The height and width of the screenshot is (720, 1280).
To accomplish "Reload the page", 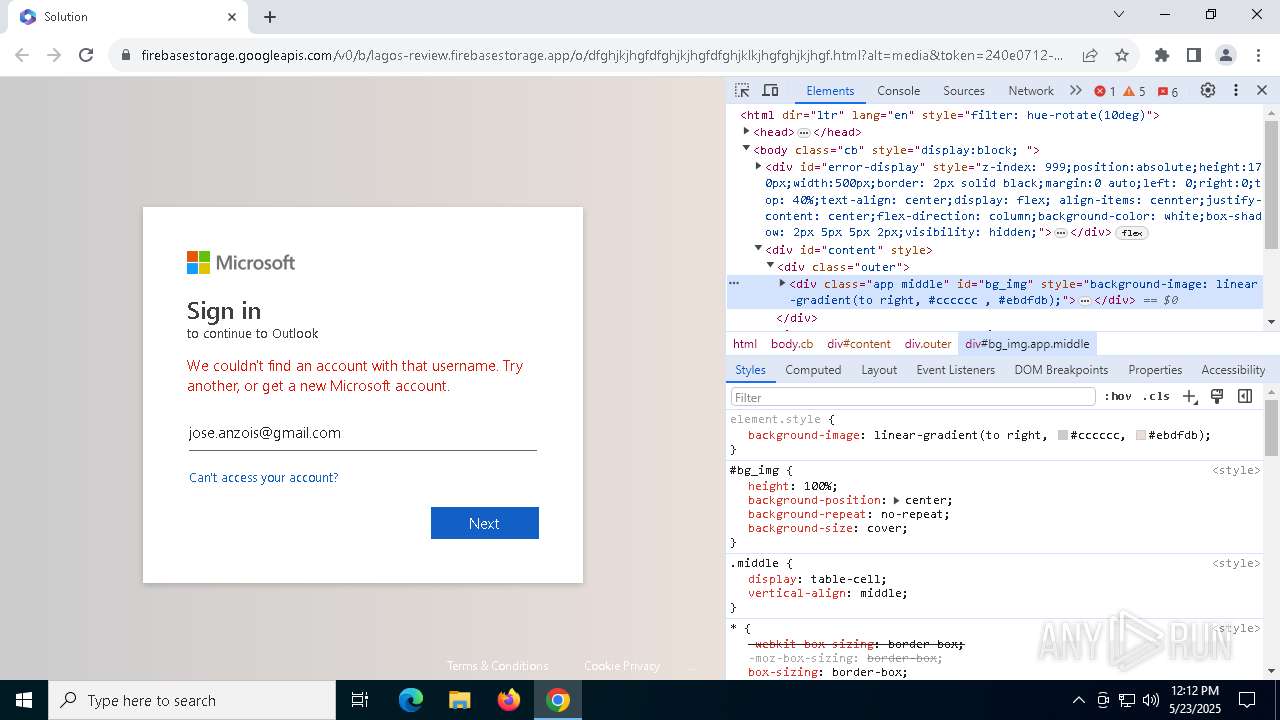I will tap(86, 55).
